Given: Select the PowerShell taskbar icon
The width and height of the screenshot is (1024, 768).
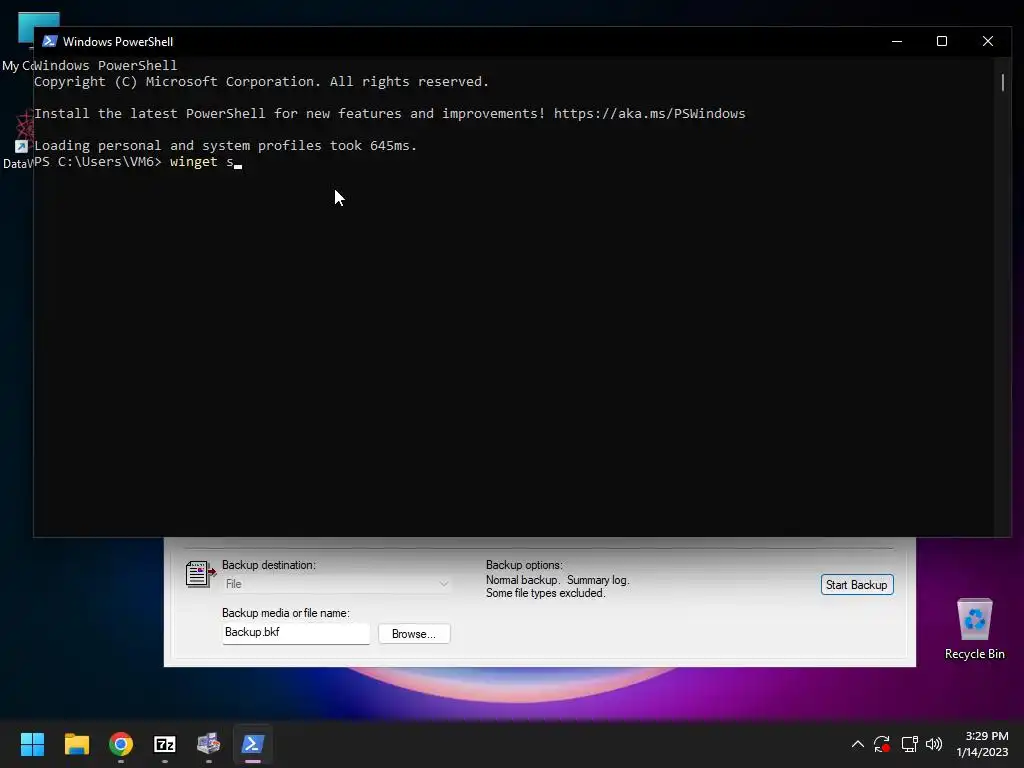Looking at the screenshot, I should (x=253, y=744).
